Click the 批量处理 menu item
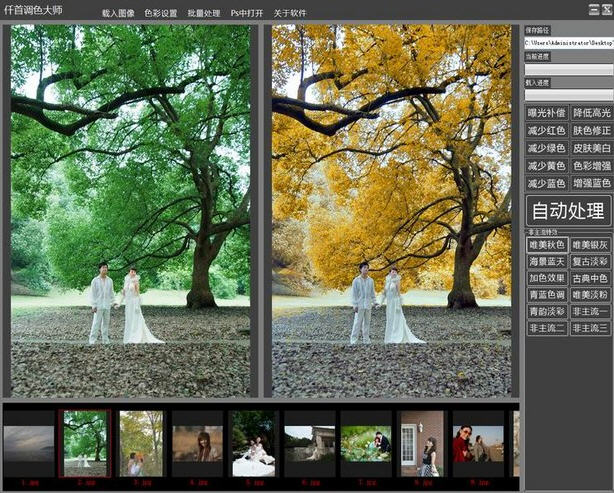This screenshot has width=614, height=493. click(203, 14)
